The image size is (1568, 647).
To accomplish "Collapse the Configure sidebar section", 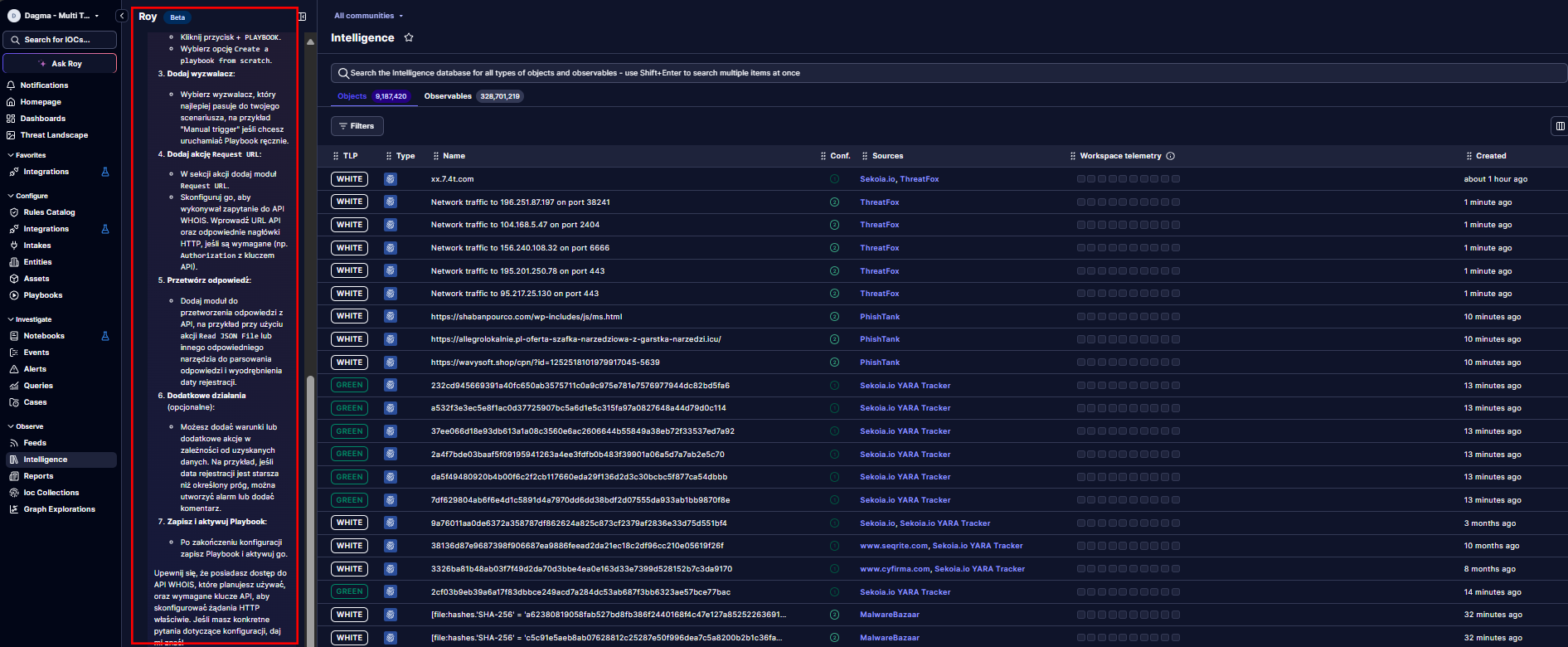I will pyautogui.click(x=10, y=196).
